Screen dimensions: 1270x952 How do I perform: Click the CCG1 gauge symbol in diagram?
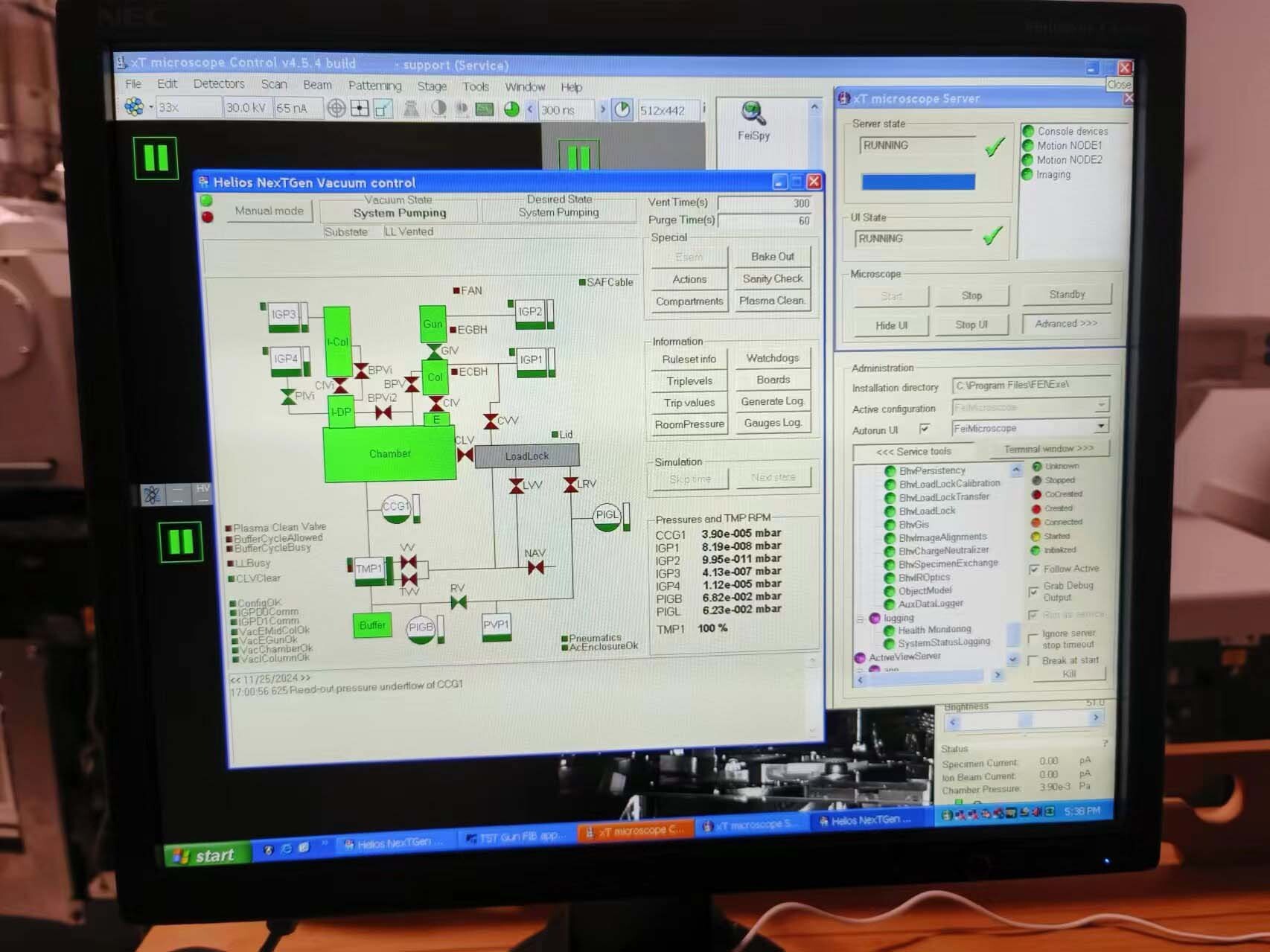396,508
